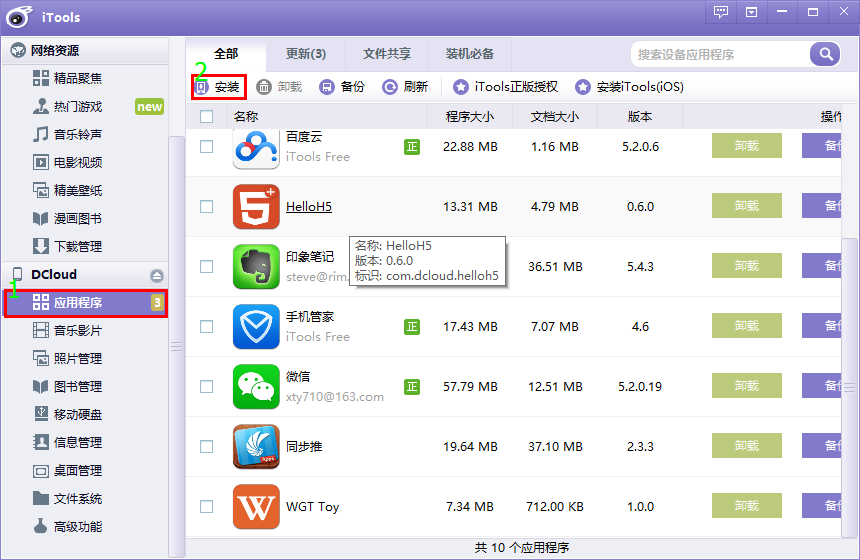
Task: Click 安装iTools(iOS)
Action: pos(629,87)
